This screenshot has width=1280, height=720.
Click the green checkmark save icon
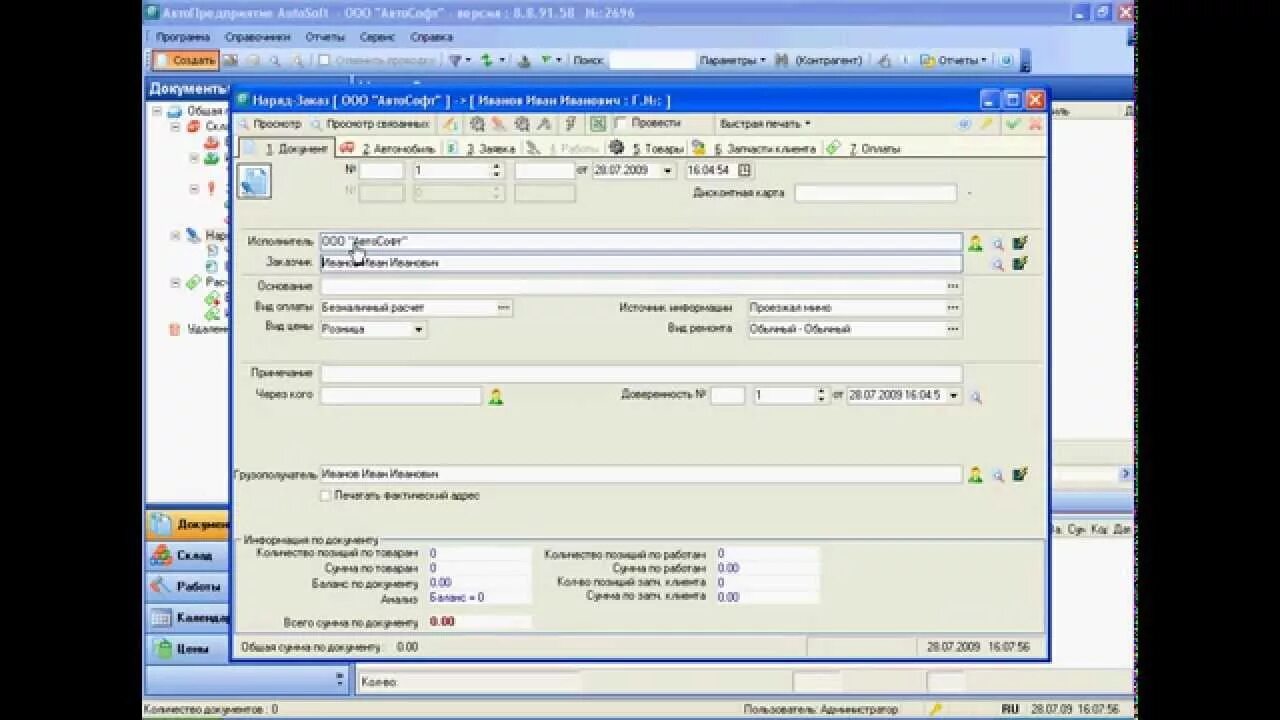pyautogui.click(x=1013, y=124)
